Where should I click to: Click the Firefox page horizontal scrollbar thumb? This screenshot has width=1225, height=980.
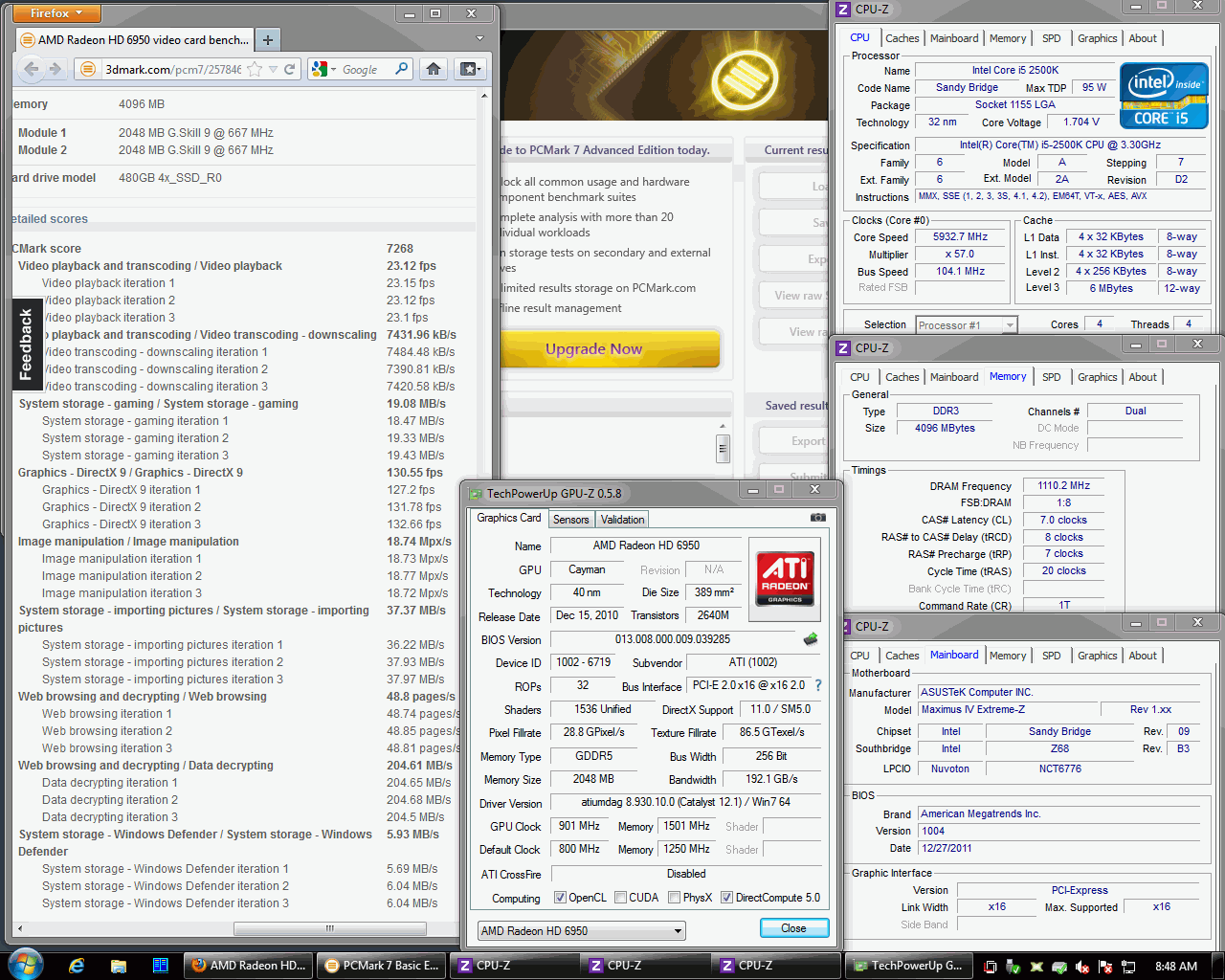329,928
